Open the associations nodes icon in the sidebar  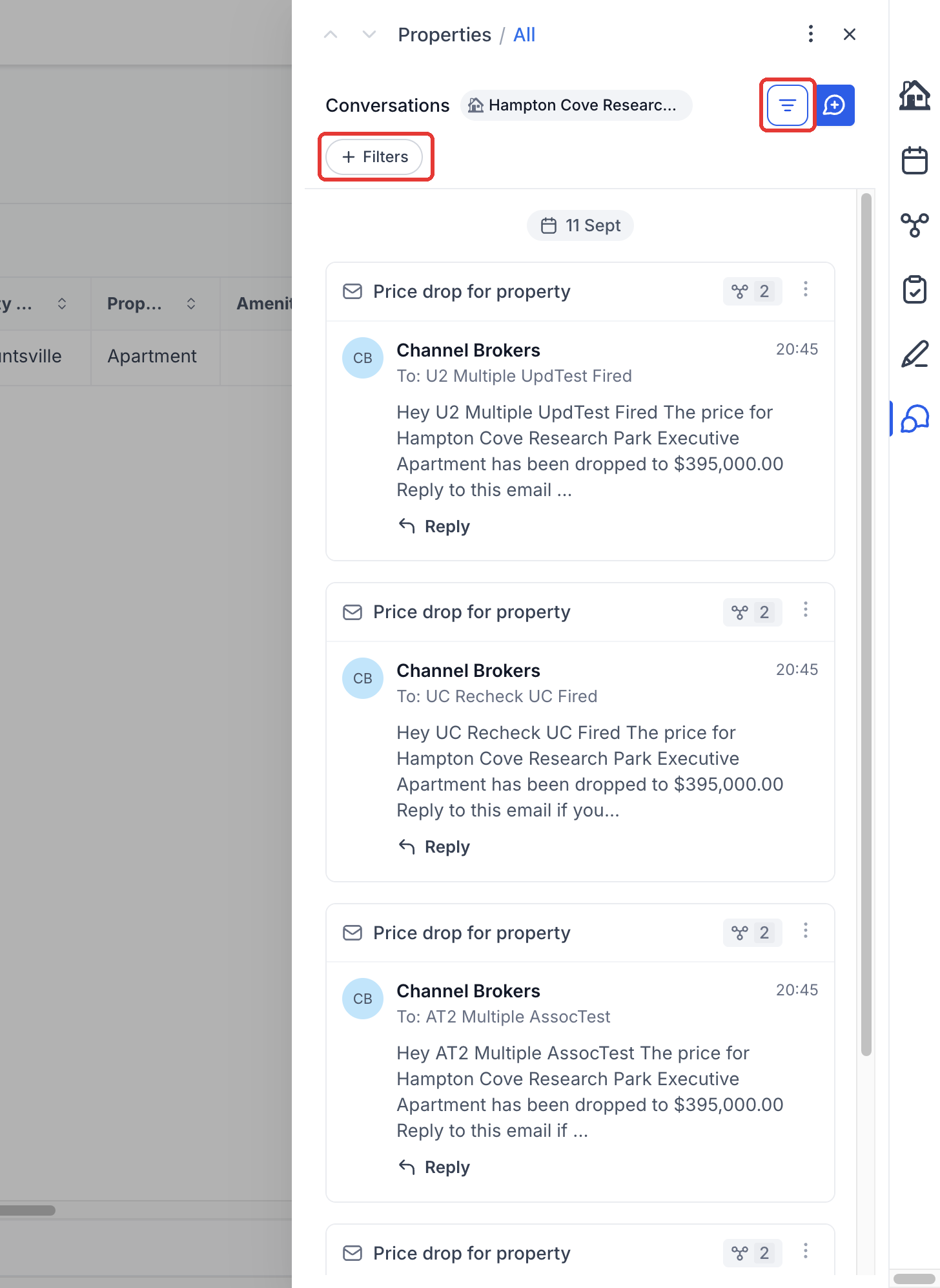pyautogui.click(x=915, y=225)
